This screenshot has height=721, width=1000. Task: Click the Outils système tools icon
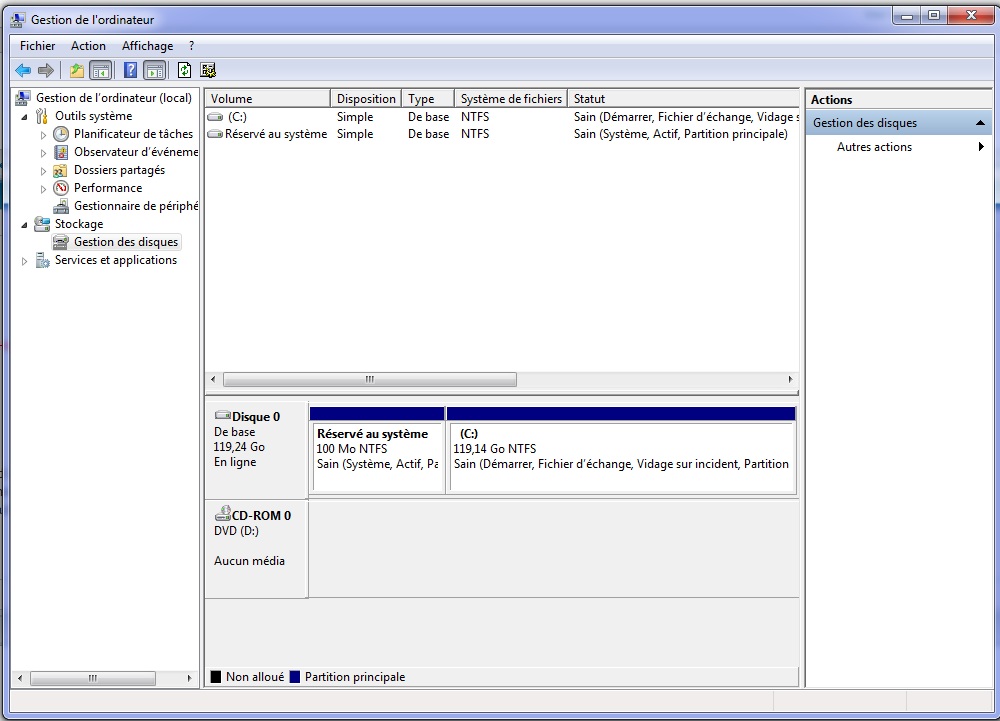[42, 116]
